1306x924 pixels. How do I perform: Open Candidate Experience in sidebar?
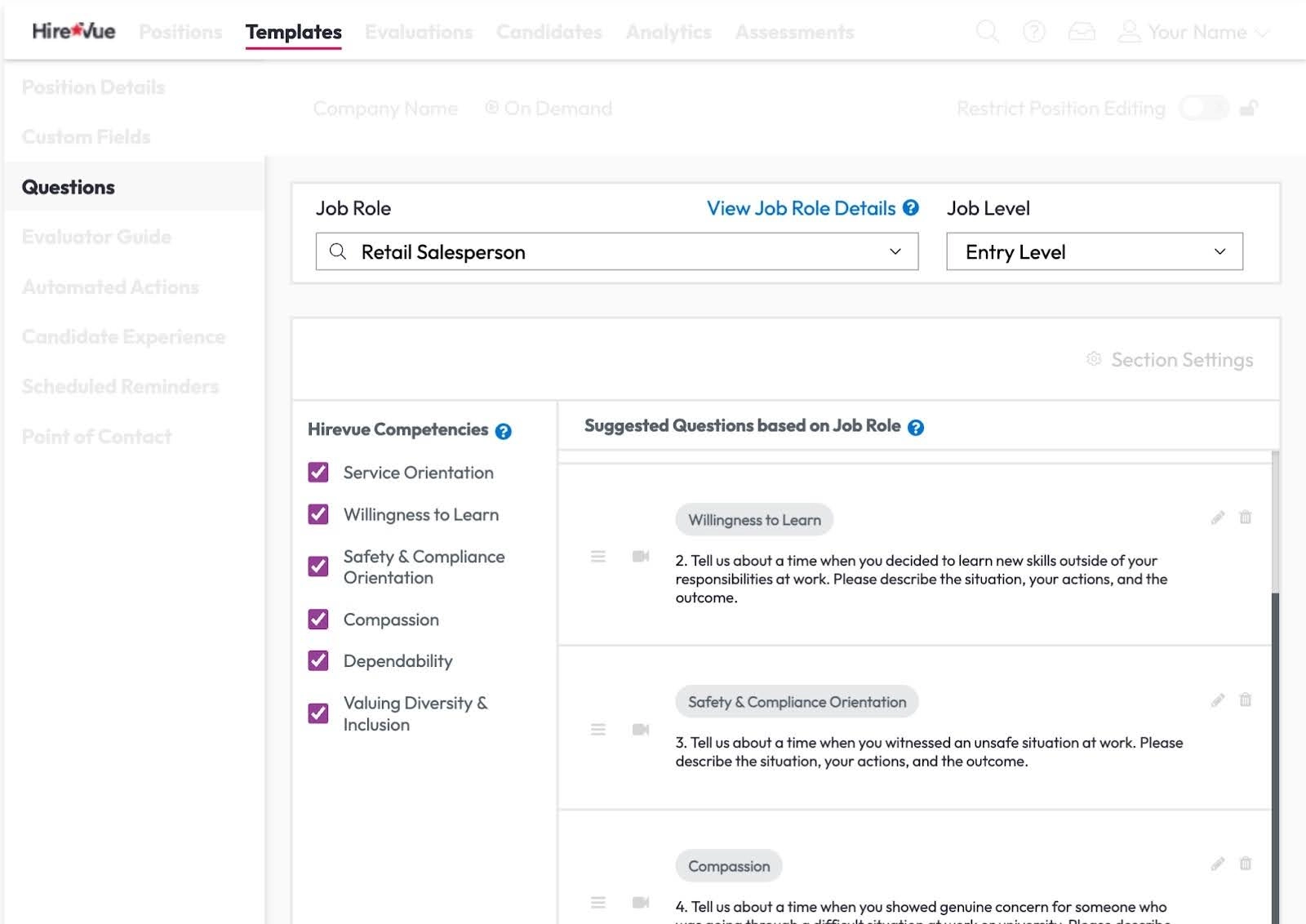[123, 337]
